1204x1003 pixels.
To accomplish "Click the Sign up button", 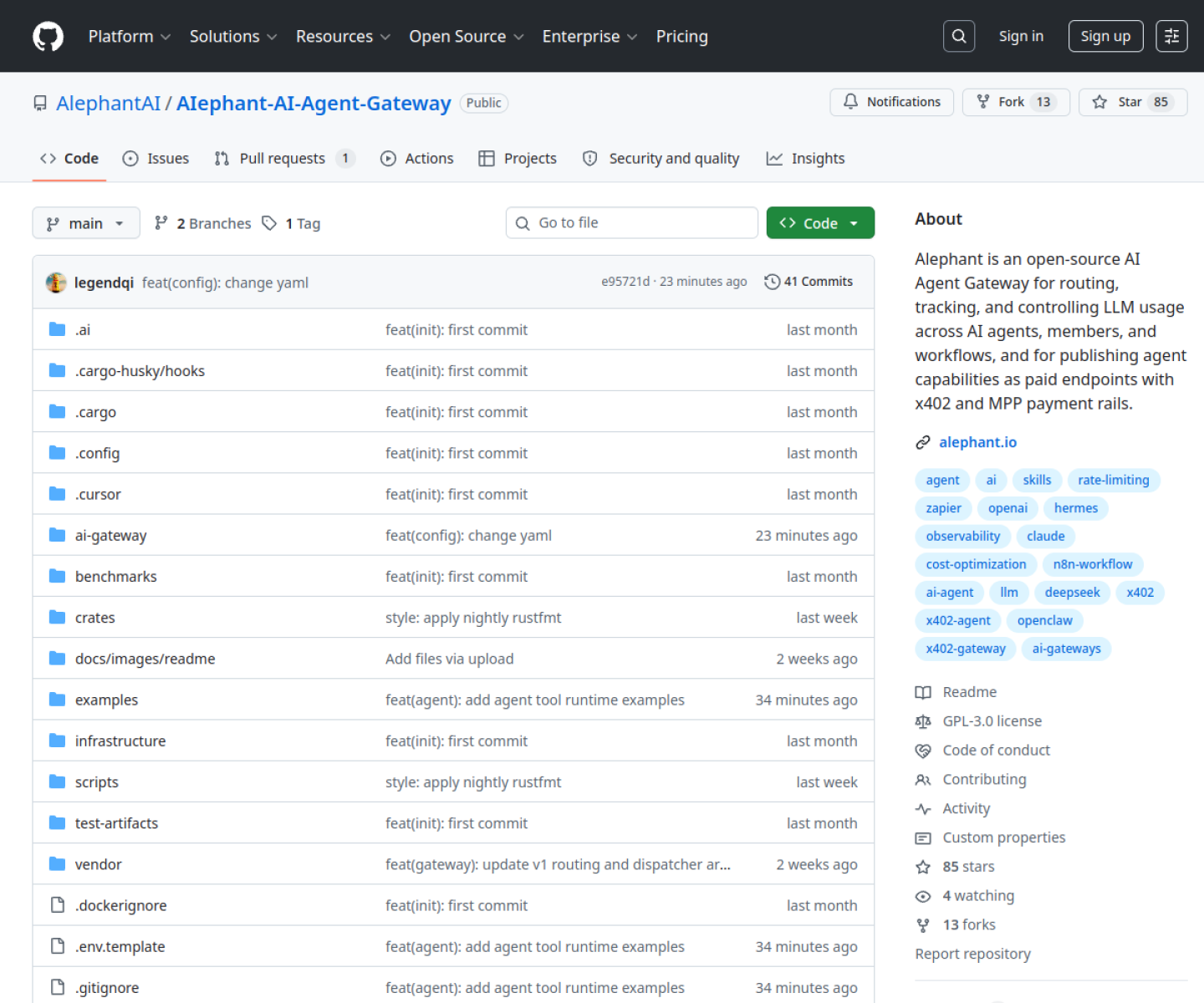I will 1105,36.
